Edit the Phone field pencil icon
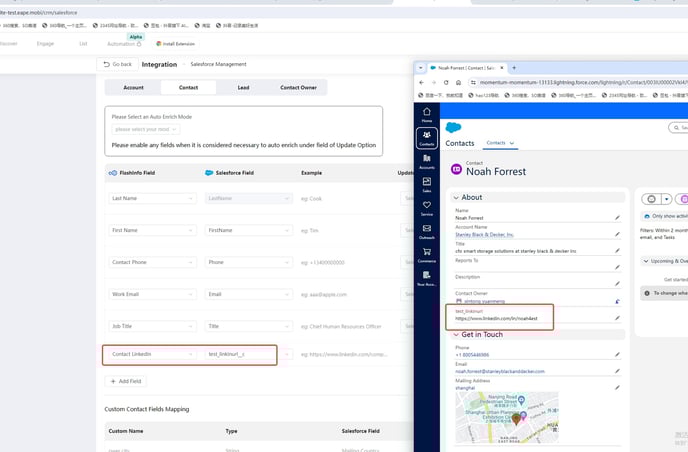 (x=617, y=354)
